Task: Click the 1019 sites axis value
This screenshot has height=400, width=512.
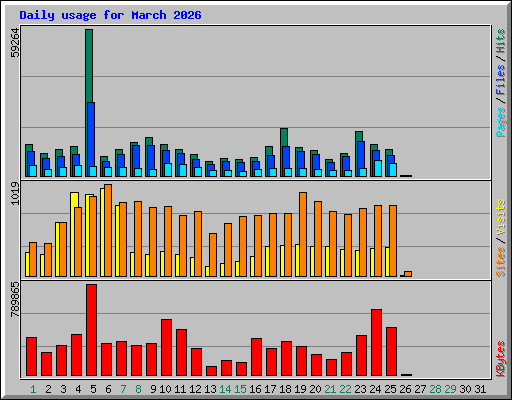Action: coord(15,193)
